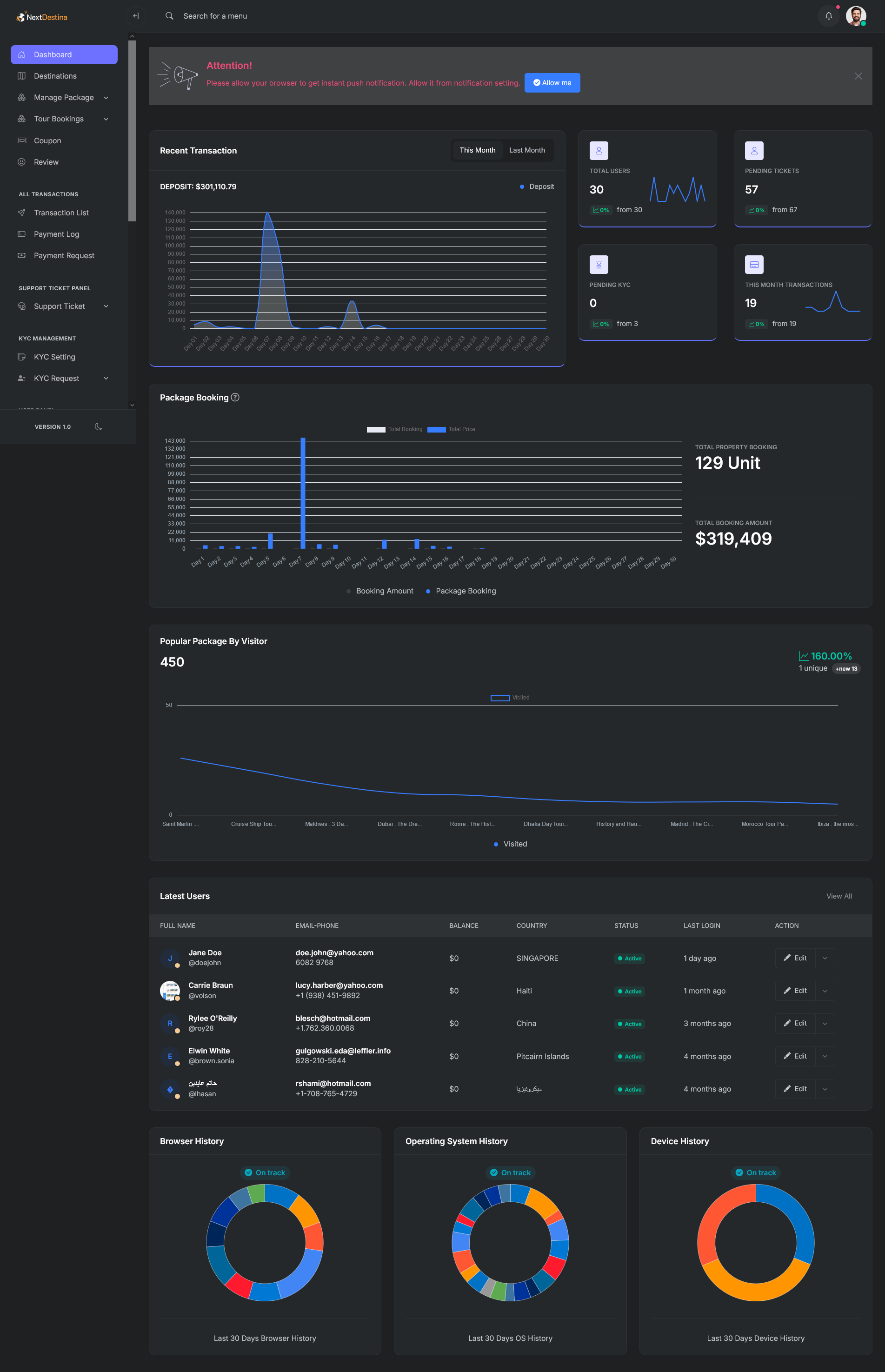885x1372 pixels.
Task: Open notifications bell
Action: click(x=828, y=16)
